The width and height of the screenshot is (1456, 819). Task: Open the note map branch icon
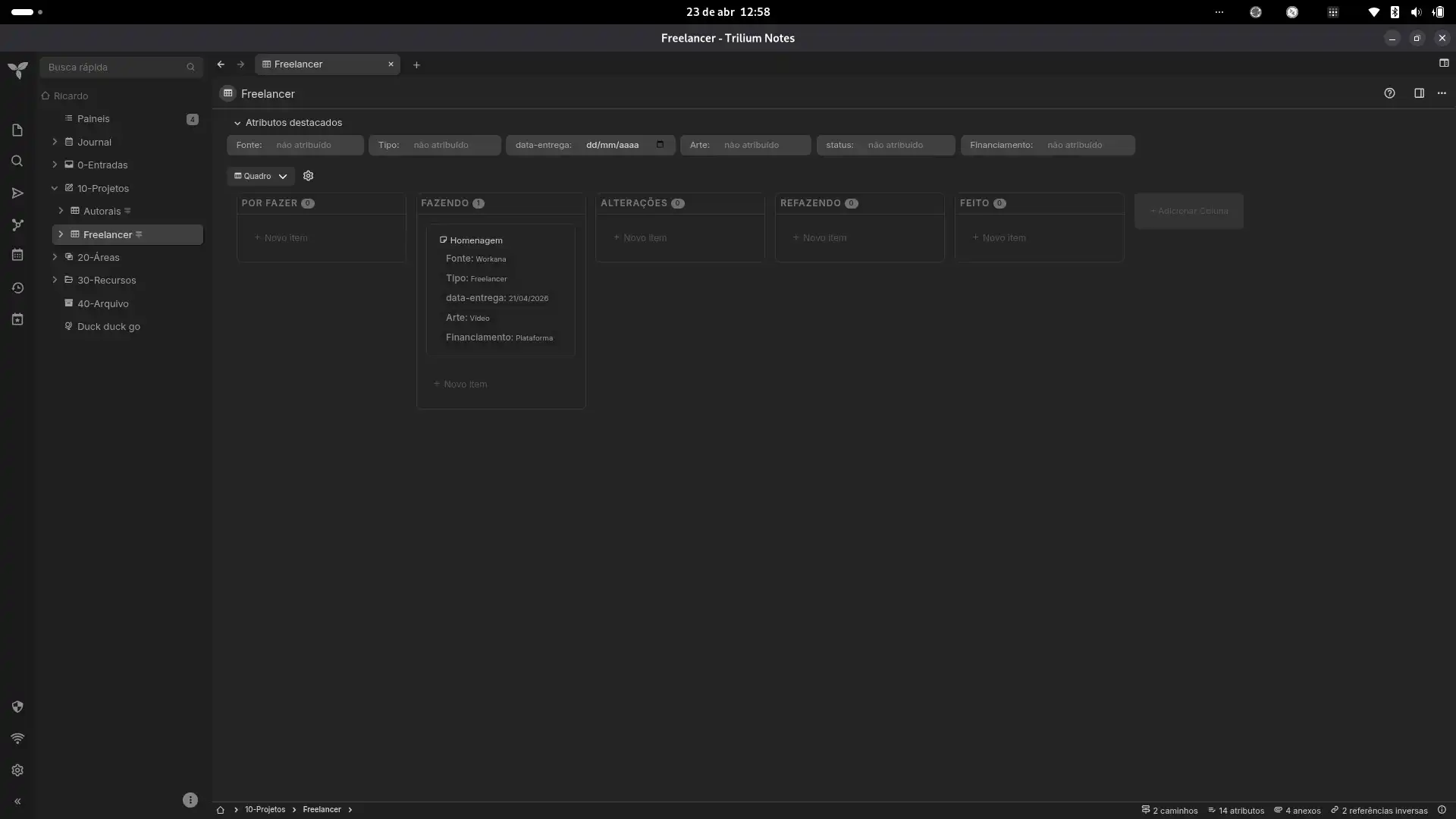click(17, 225)
